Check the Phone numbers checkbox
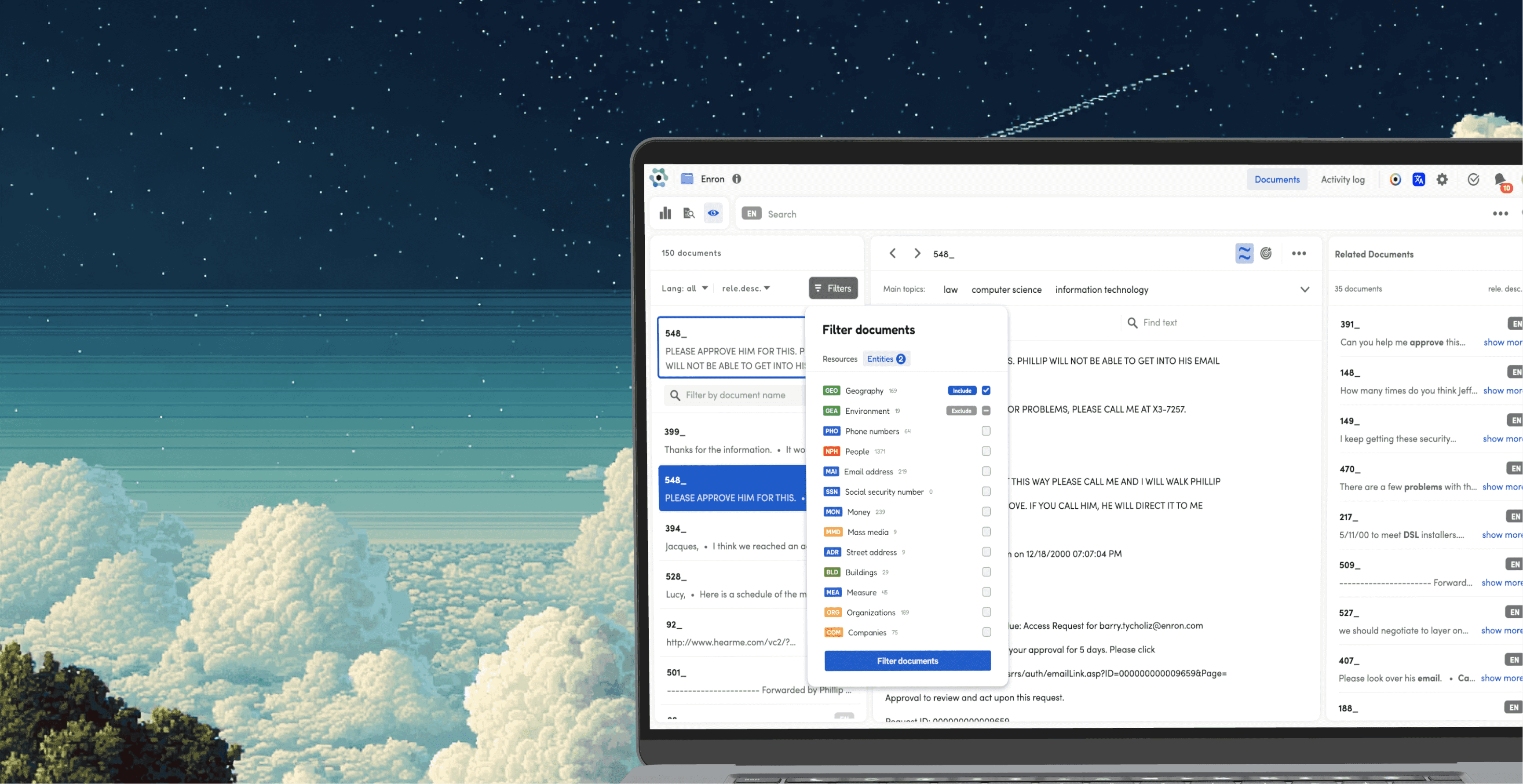The height and width of the screenshot is (784, 1523). click(x=986, y=431)
